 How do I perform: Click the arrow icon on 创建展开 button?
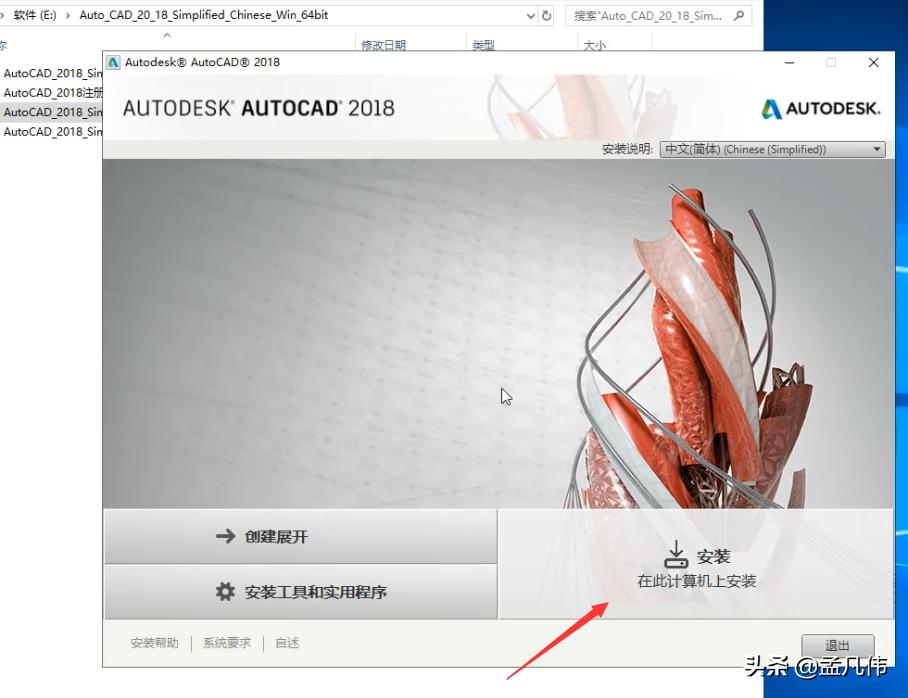pos(227,536)
